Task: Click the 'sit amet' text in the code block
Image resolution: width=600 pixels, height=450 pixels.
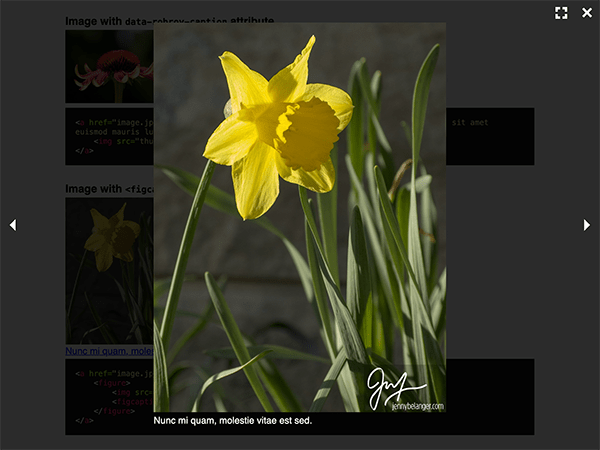Action: 470,122
